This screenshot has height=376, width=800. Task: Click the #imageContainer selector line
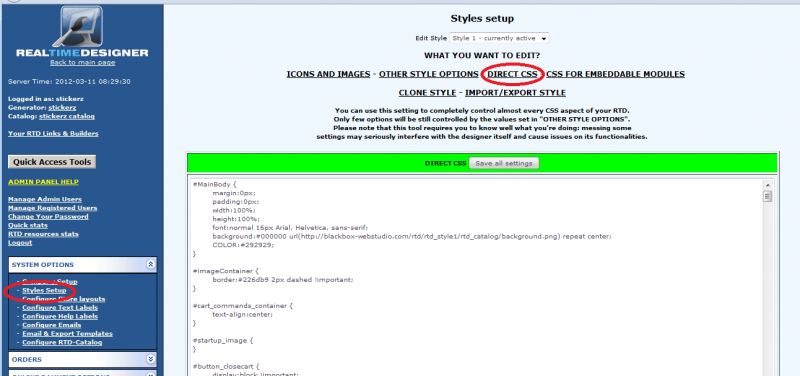[x=227, y=271]
